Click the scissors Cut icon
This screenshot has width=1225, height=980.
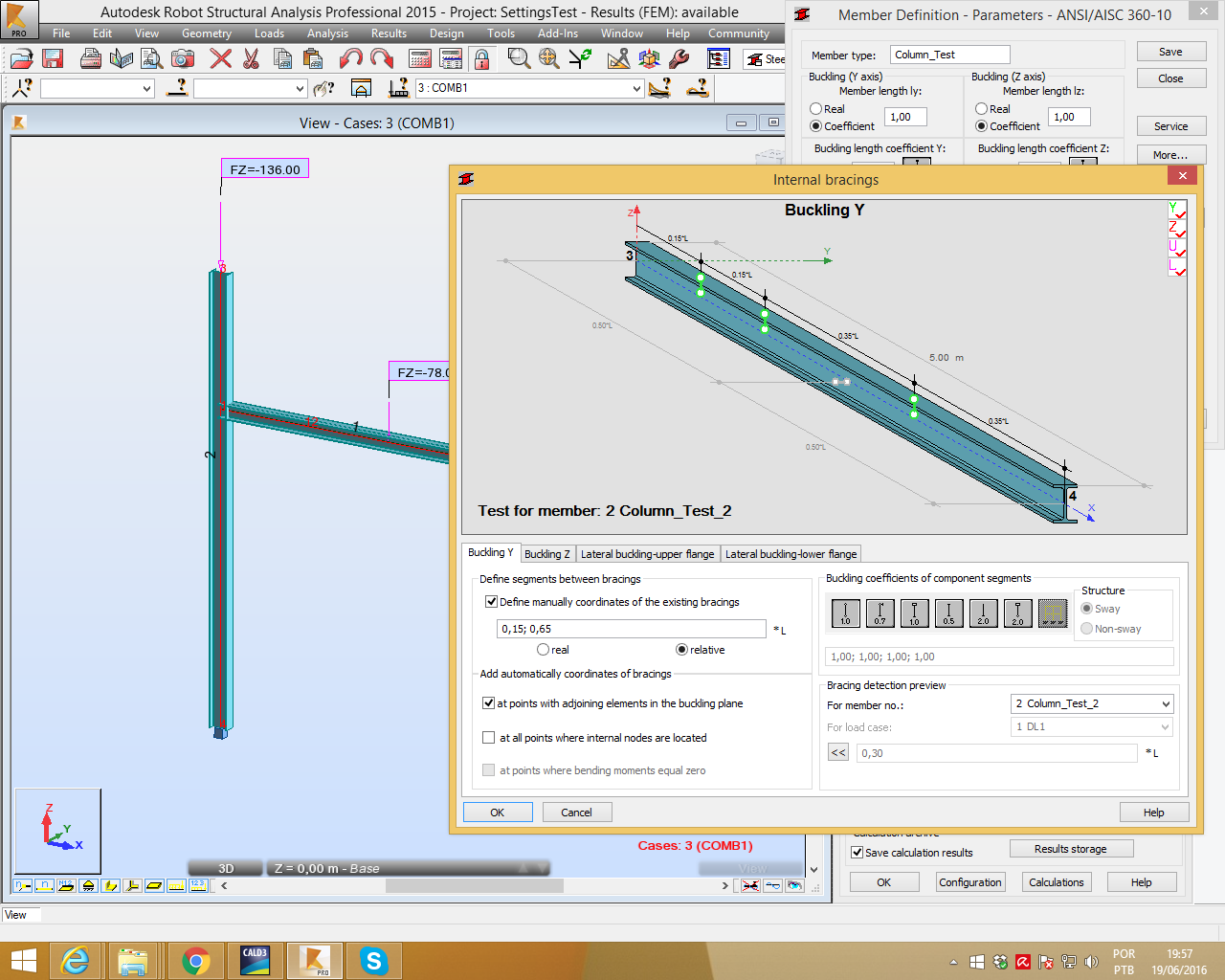[x=251, y=59]
